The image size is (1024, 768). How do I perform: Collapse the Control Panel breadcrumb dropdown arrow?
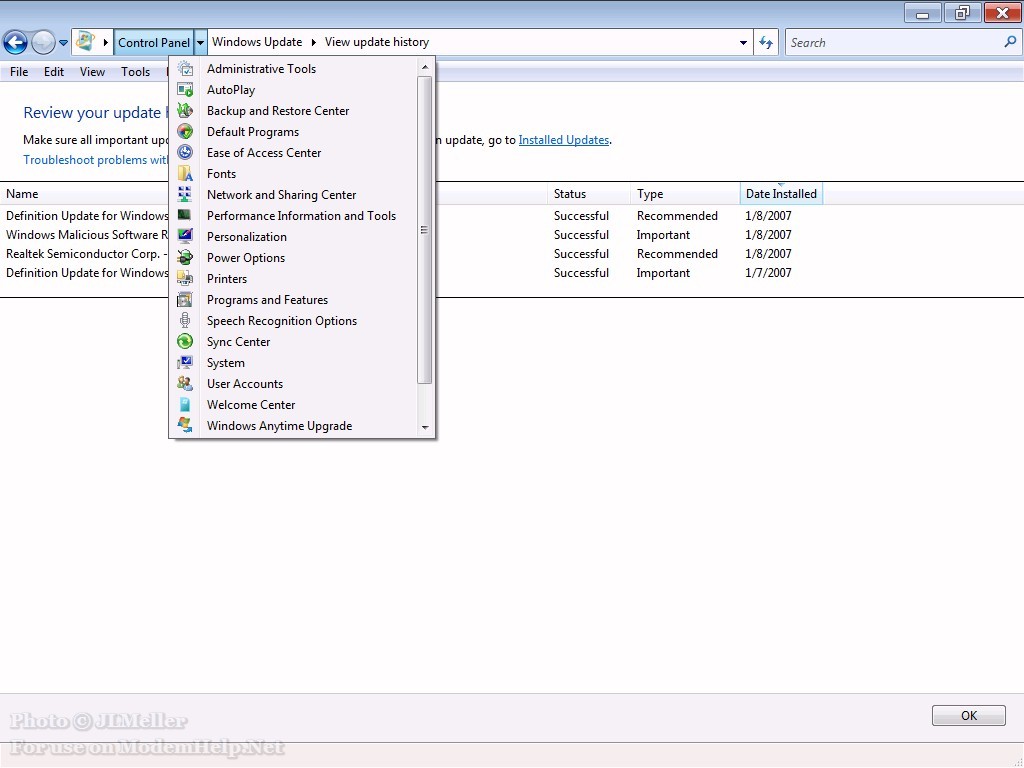point(201,43)
